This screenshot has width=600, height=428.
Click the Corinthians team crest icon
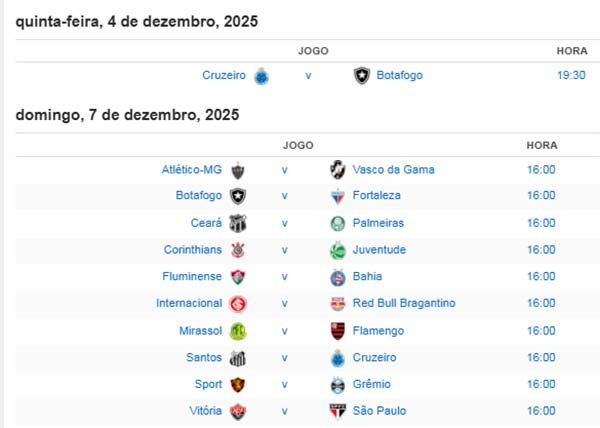pos(238,250)
